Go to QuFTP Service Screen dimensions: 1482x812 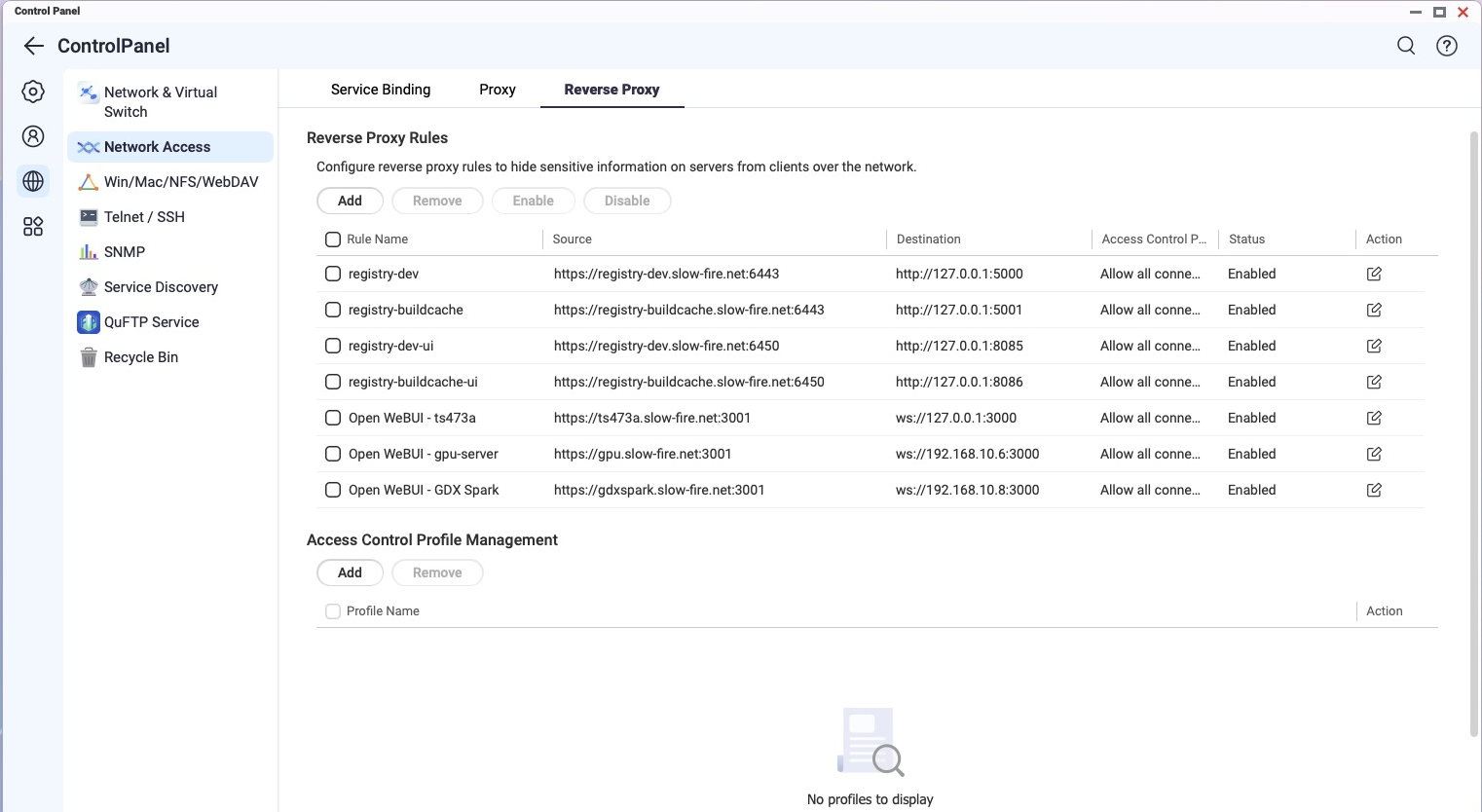(x=151, y=322)
